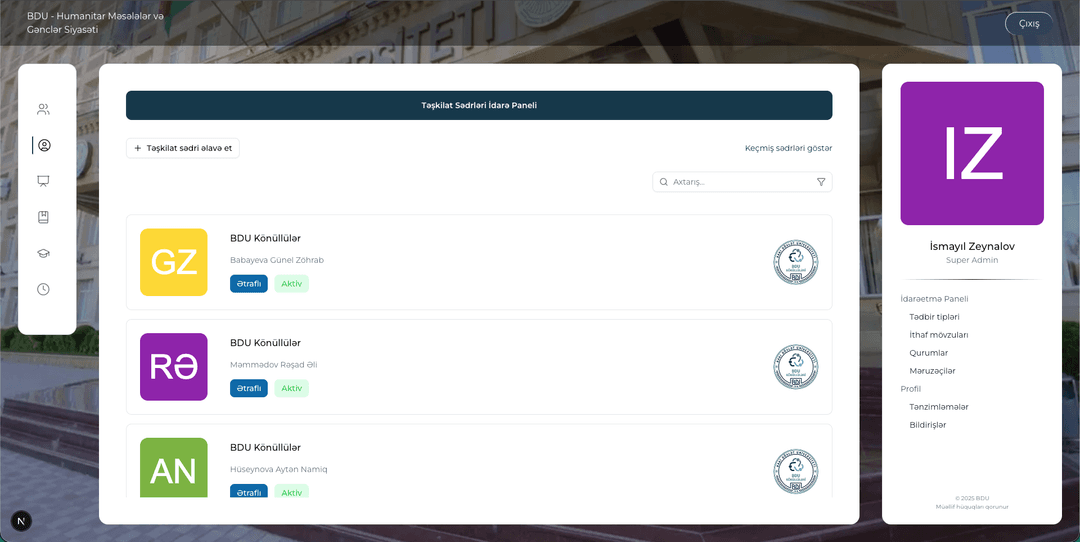Click the Çıxış logout button
The height and width of the screenshot is (542, 1080).
(1029, 23)
